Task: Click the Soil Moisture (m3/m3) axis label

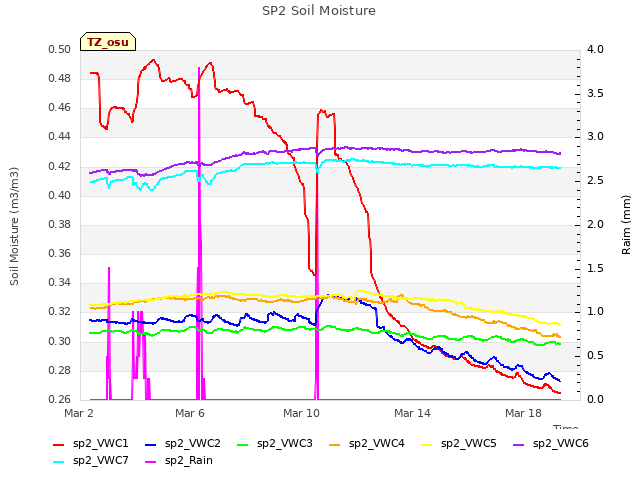Action: [x=14, y=226]
